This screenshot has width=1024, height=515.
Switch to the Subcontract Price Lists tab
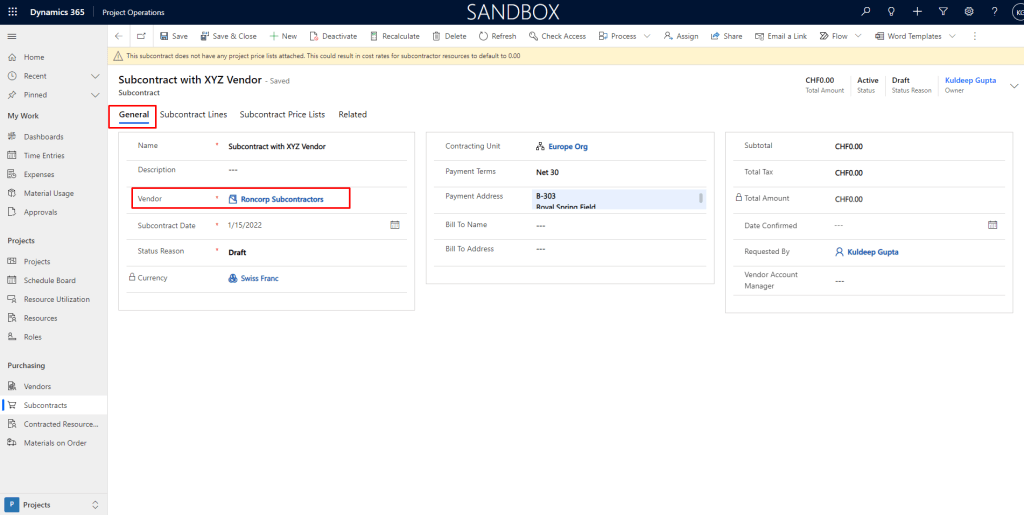pyautogui.click(x=282, y=115)
